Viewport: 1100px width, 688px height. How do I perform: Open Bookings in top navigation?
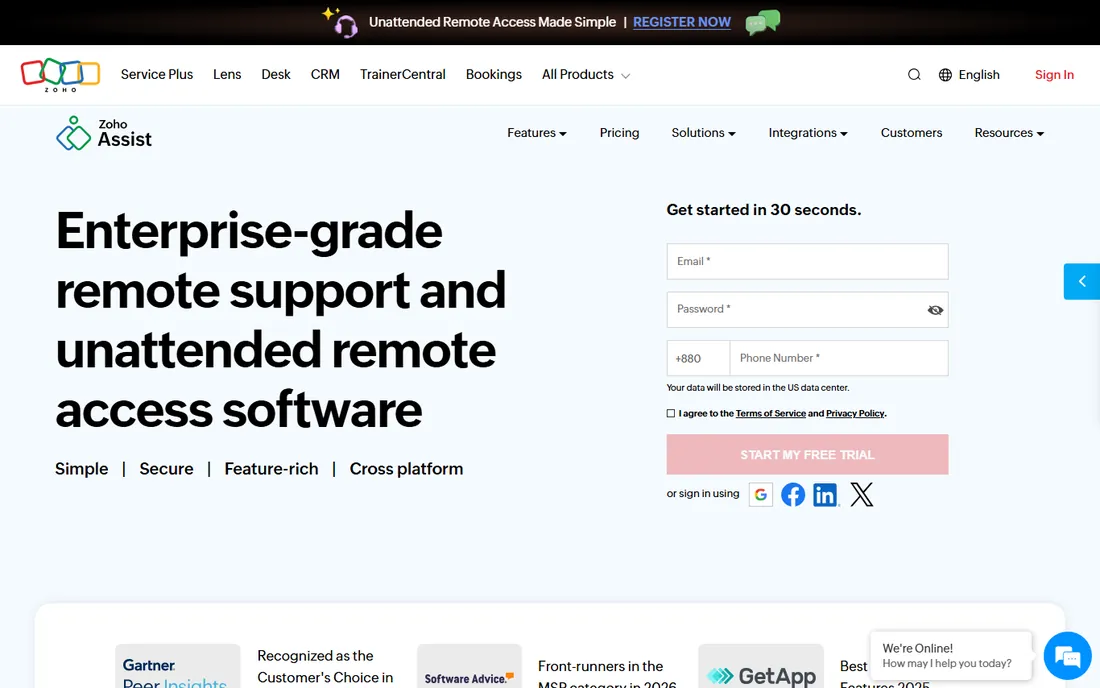pyautogui.click(x=494, y=74)
